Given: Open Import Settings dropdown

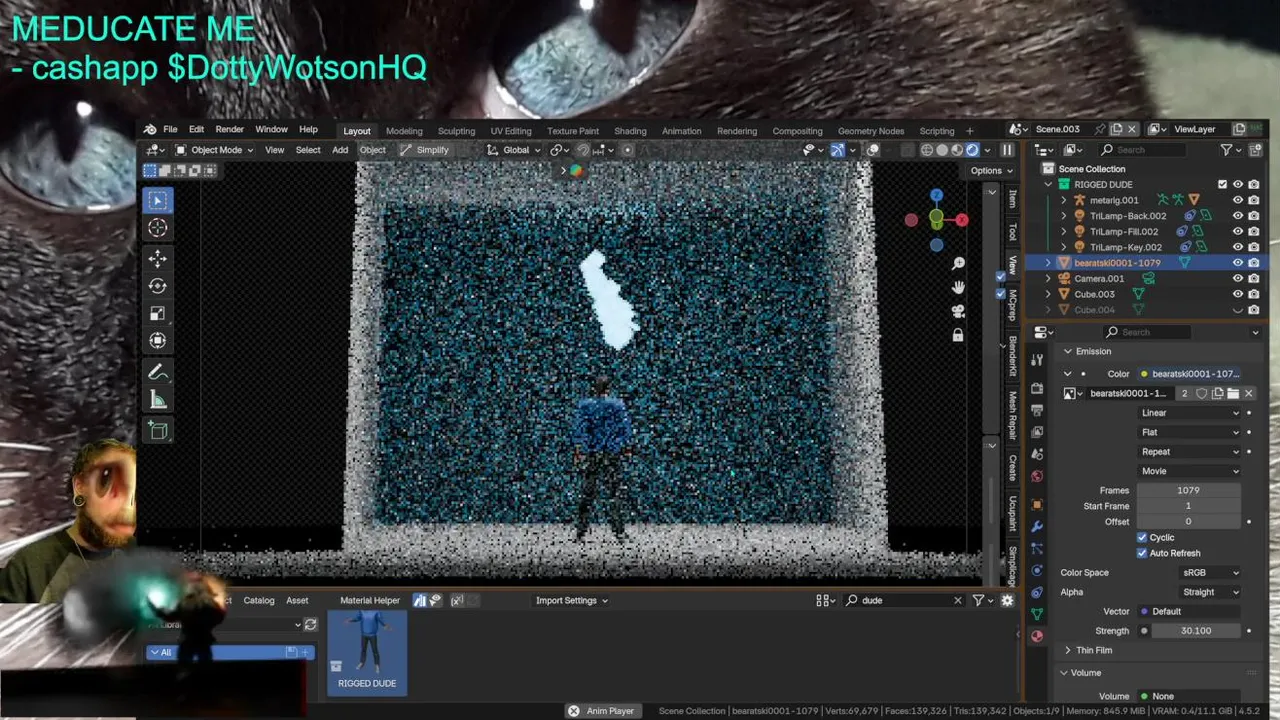Looking at the screenshot, I should (x=571, y=600).
